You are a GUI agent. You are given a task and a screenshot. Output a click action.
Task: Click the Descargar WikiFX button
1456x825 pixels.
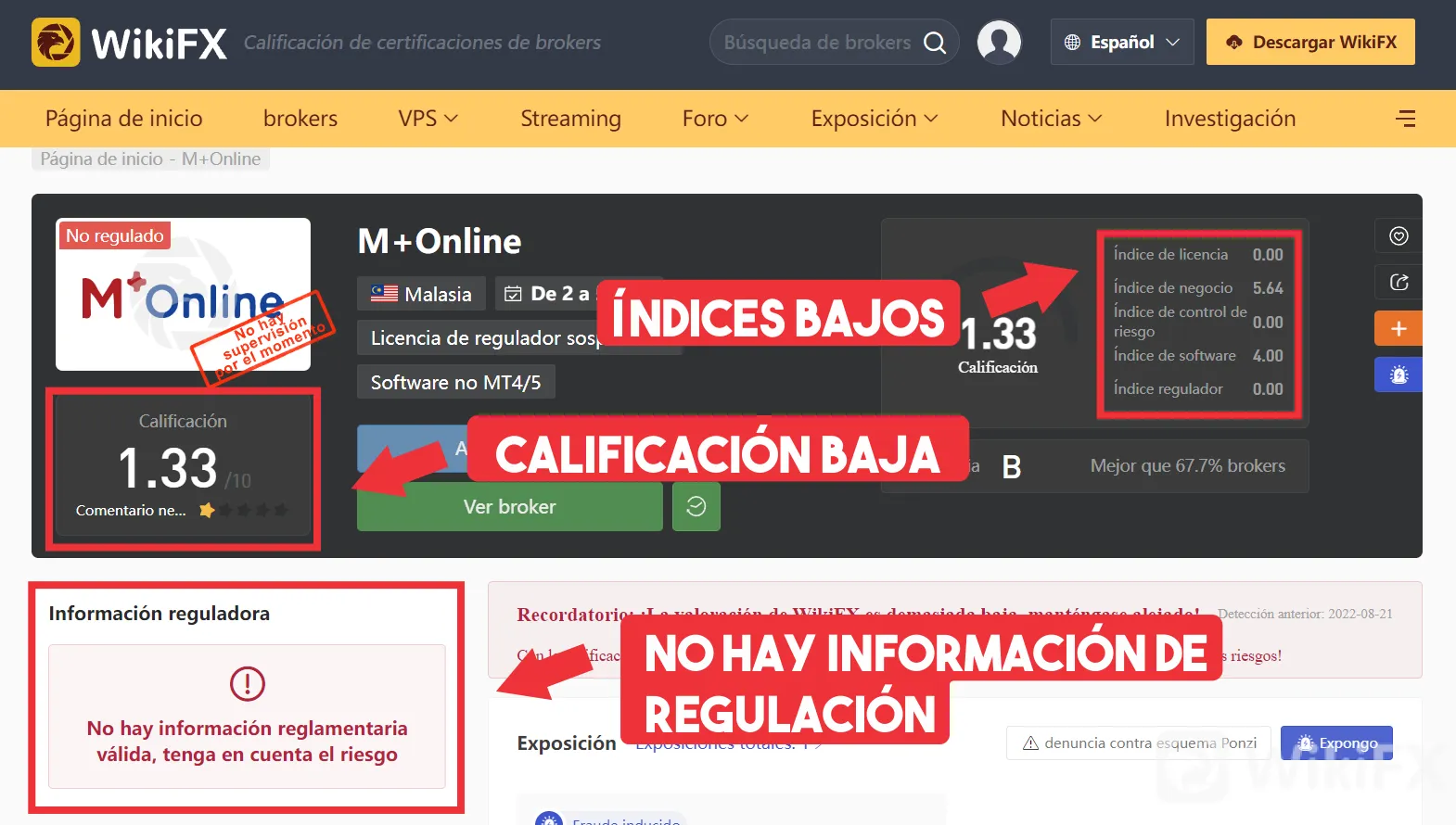pyautogui.click(x=1310, y=43)
